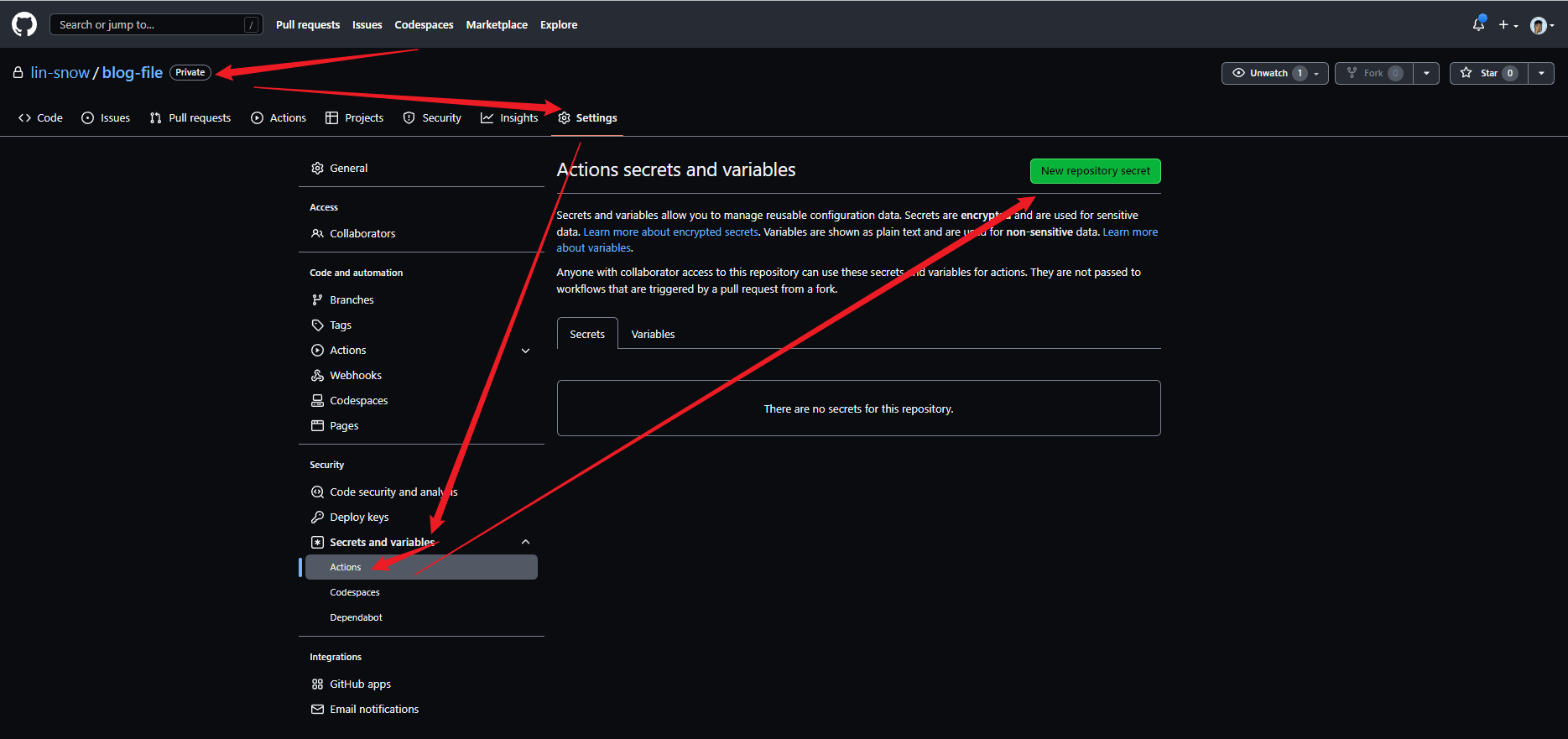Open the Settings tab
This screenshot has height=739, width=1568.
(587, 117)
